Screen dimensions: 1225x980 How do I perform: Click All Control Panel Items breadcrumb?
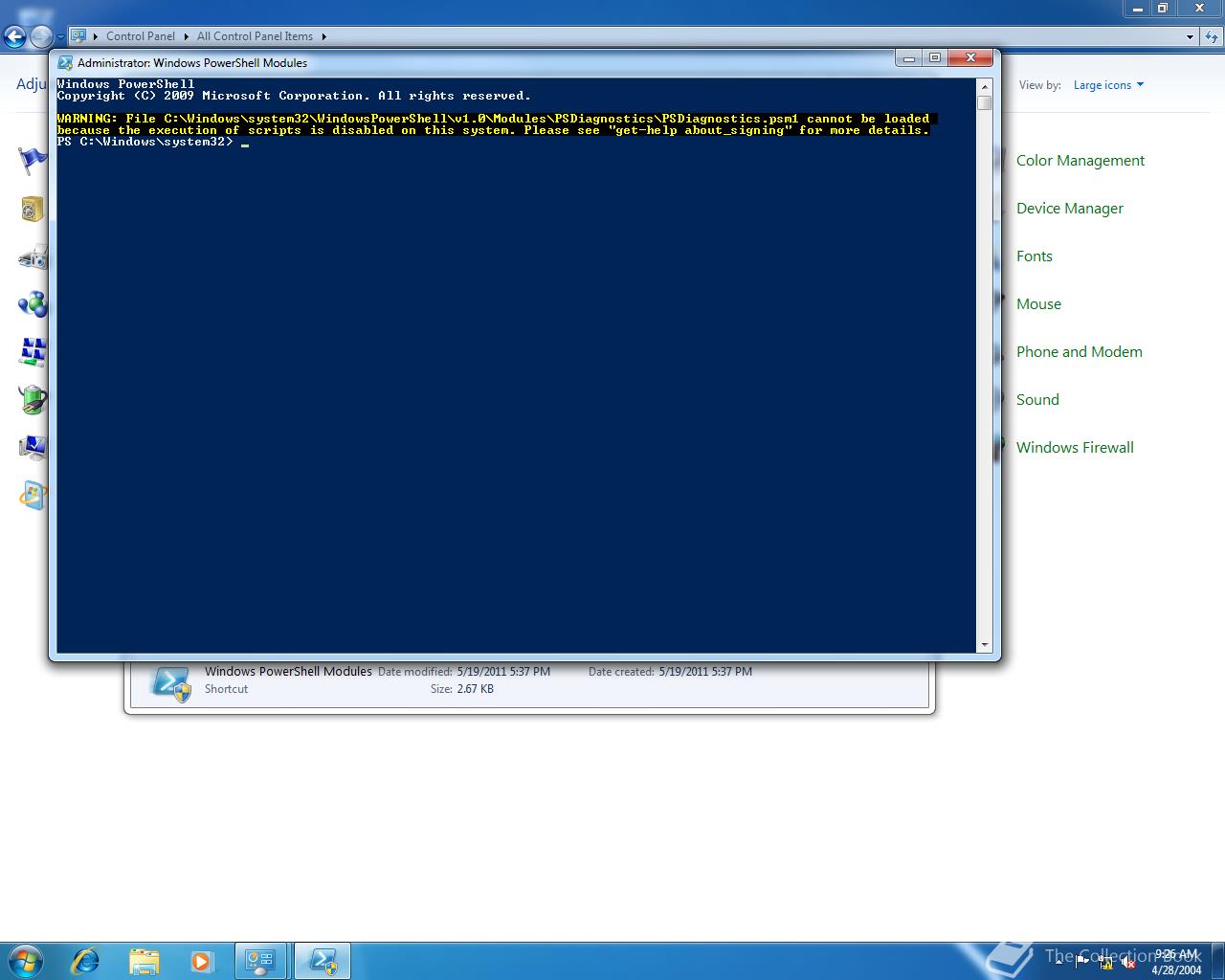tap(255, 36)
